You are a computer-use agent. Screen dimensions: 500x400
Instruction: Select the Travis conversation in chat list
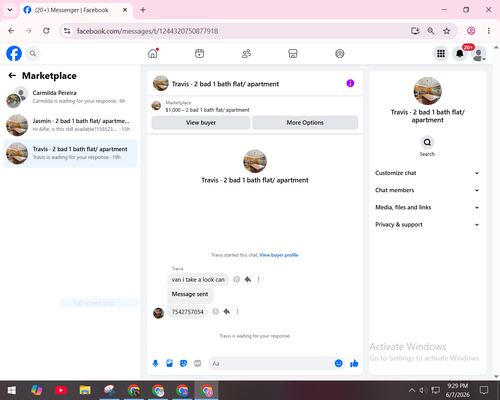point(70,153)
